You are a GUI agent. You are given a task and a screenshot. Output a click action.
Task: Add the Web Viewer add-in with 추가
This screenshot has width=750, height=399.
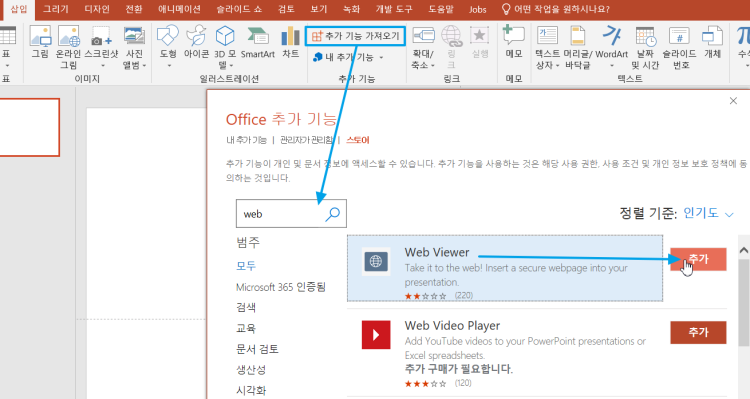698,259
